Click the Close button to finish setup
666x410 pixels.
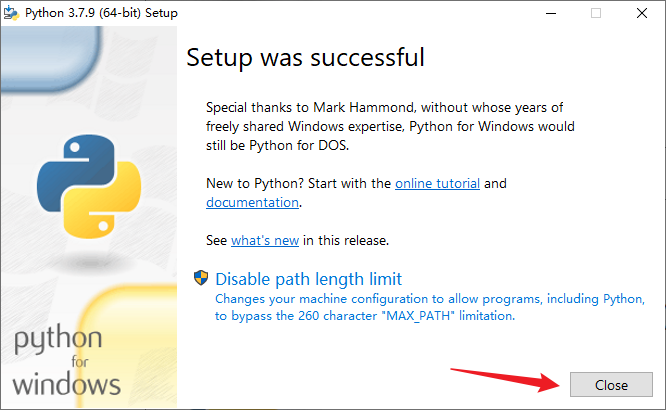click(x=611, y=385)
